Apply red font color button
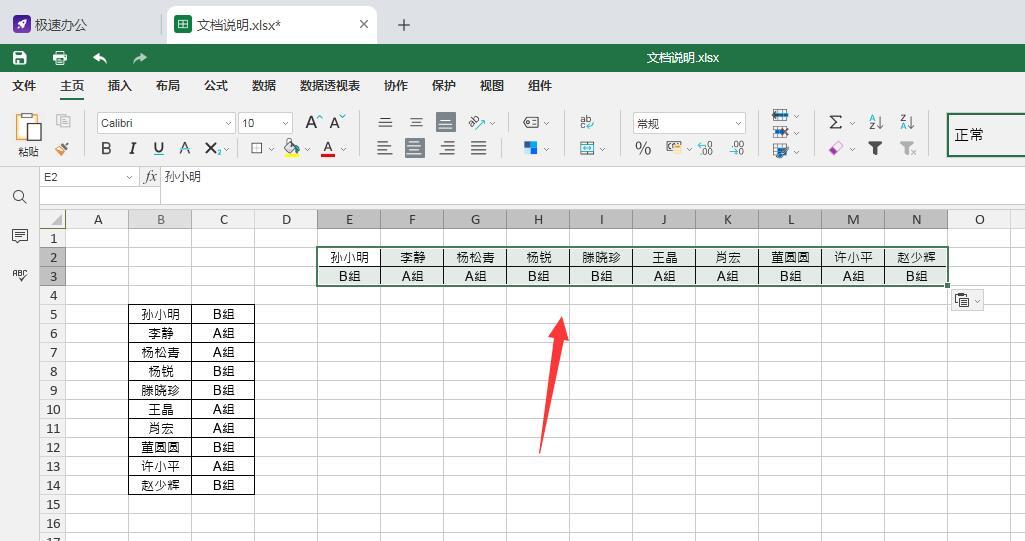1025x541 pixels. click(x=328, y=148)
